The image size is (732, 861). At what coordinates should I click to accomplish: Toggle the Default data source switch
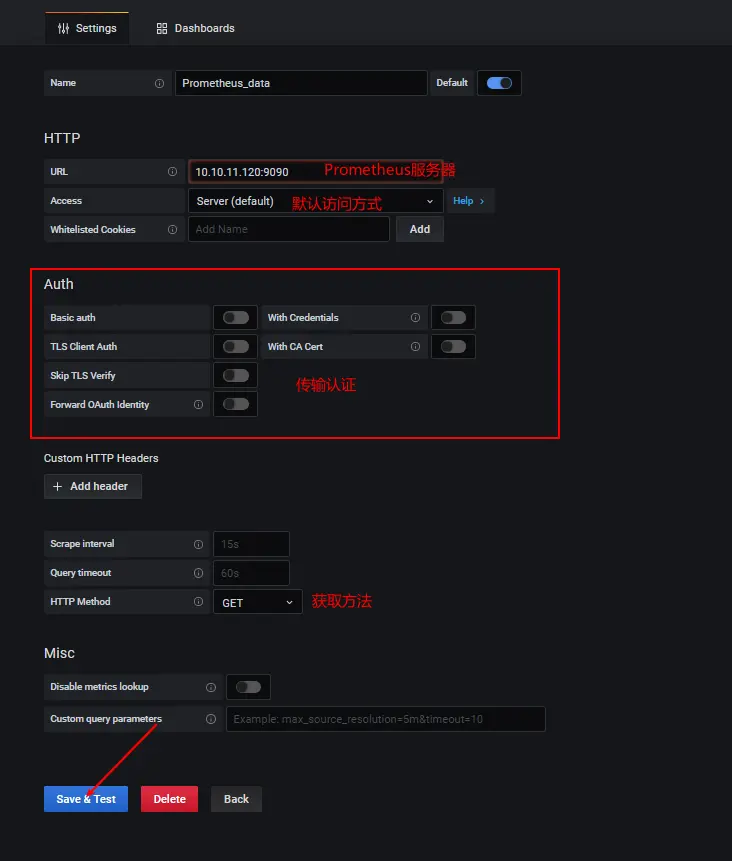pyautogui.click(x=499, y=83)
